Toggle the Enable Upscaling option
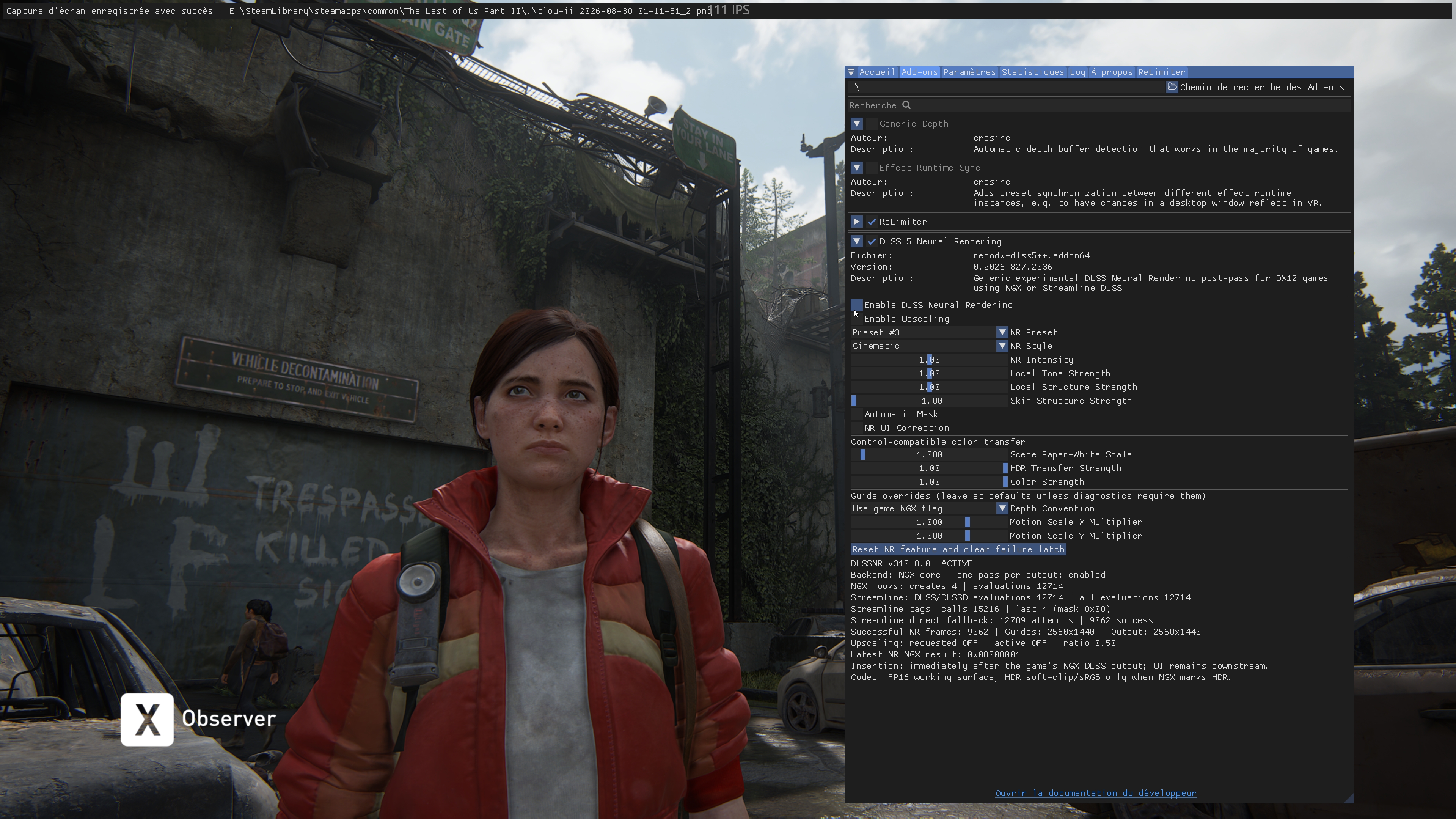Screen dimensions: 1456x819 (x=857, y=319)
